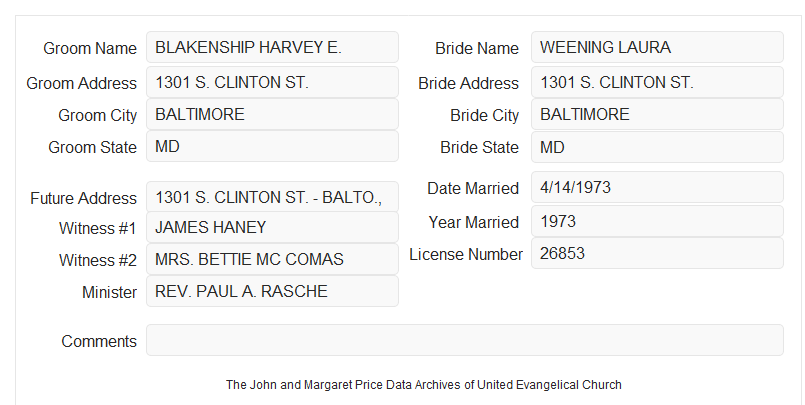
Task: Click the License Number field 26853
Action: point(657,253)
